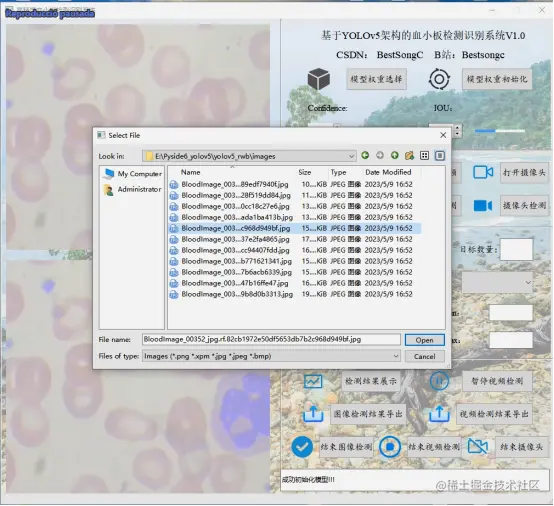Close the Select File dialog
Image resolution: width=554 pixels, height=506 pixels.
443,135
